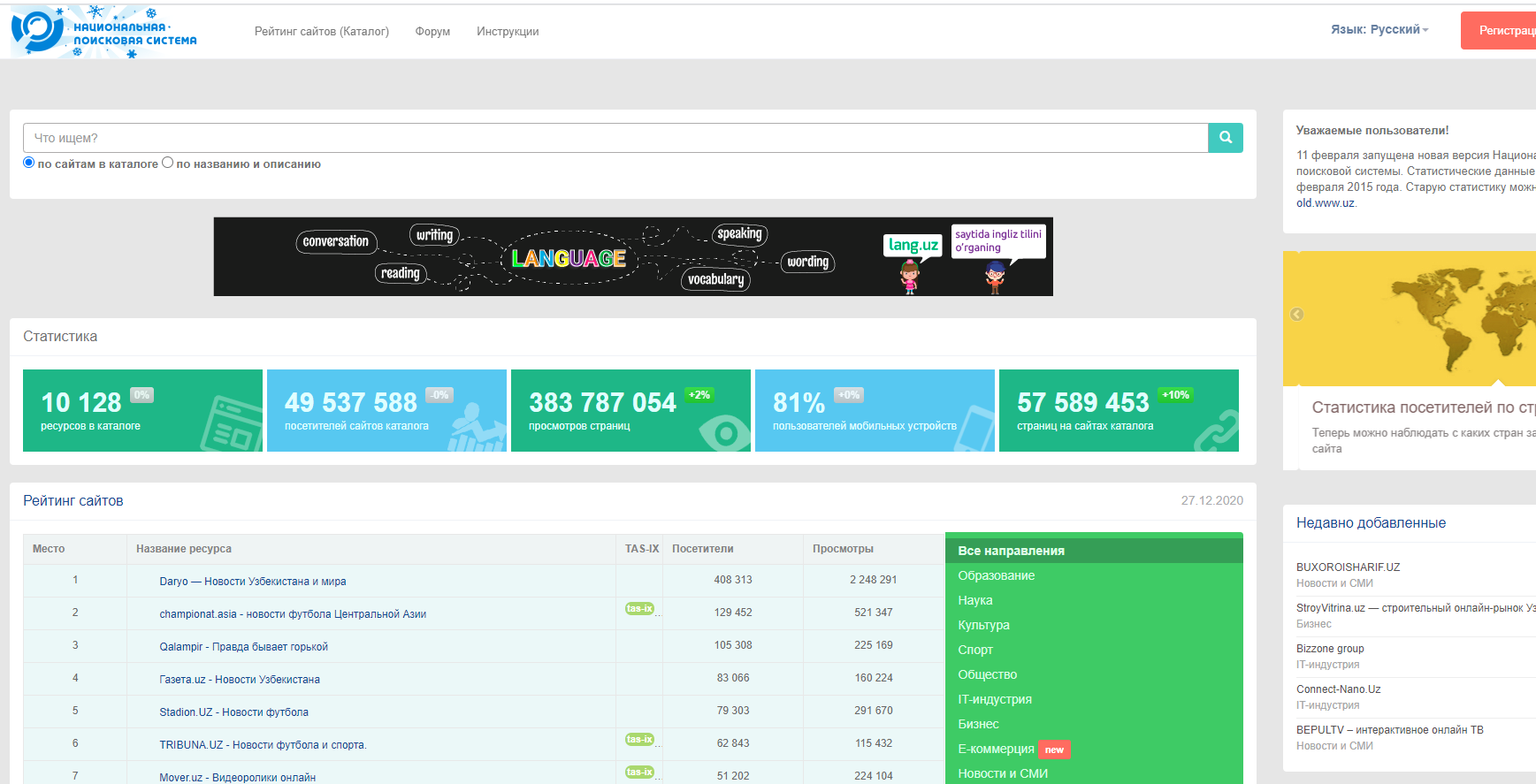The image size is (1536, 784).
Task: Open Газета.uz - Новости Узбекистана link
Action: click(240, 680)
